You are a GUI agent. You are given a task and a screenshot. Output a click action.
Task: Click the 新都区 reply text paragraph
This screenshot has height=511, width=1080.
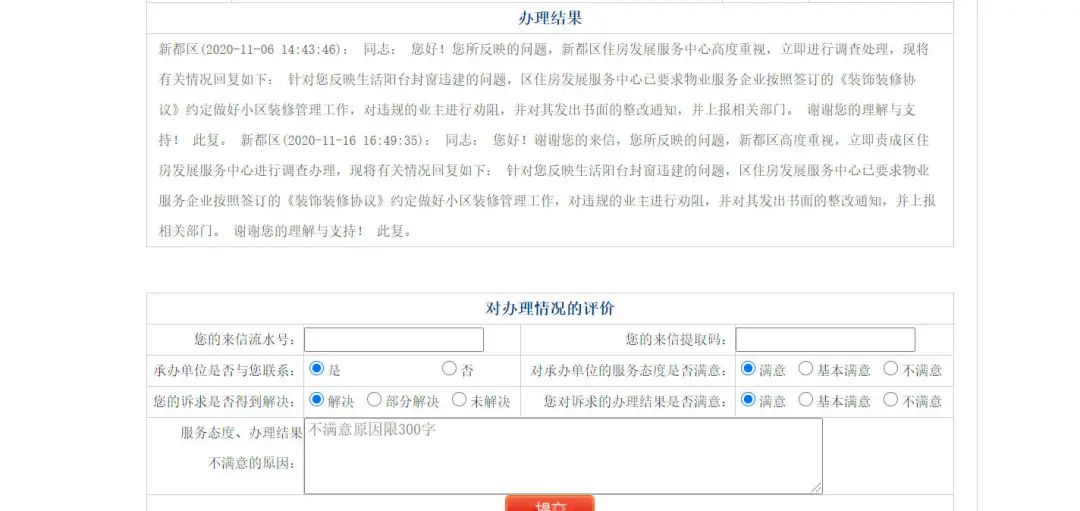point(549,139)
